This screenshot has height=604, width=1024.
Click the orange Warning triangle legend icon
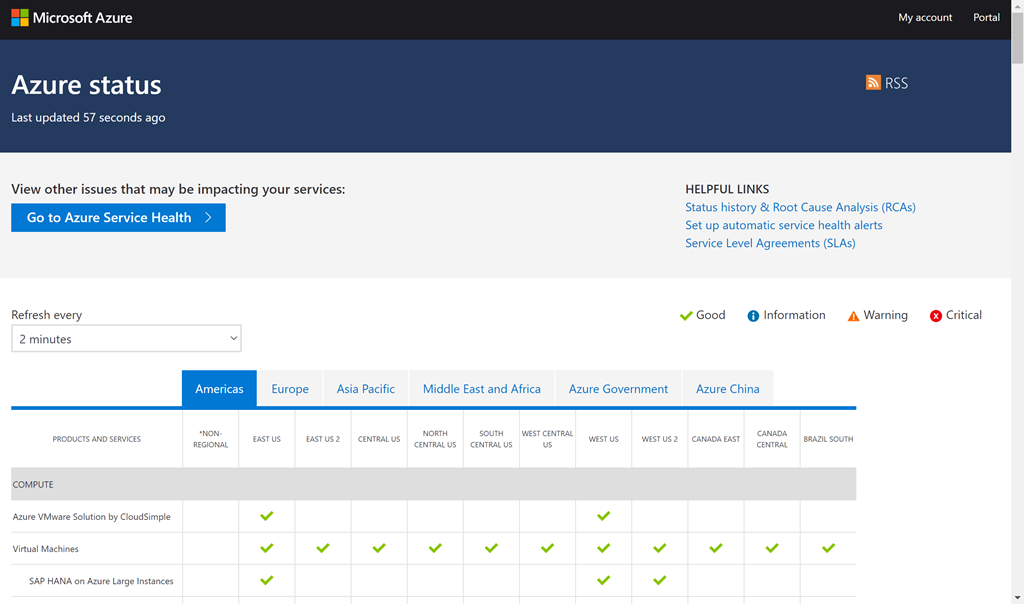853,316
